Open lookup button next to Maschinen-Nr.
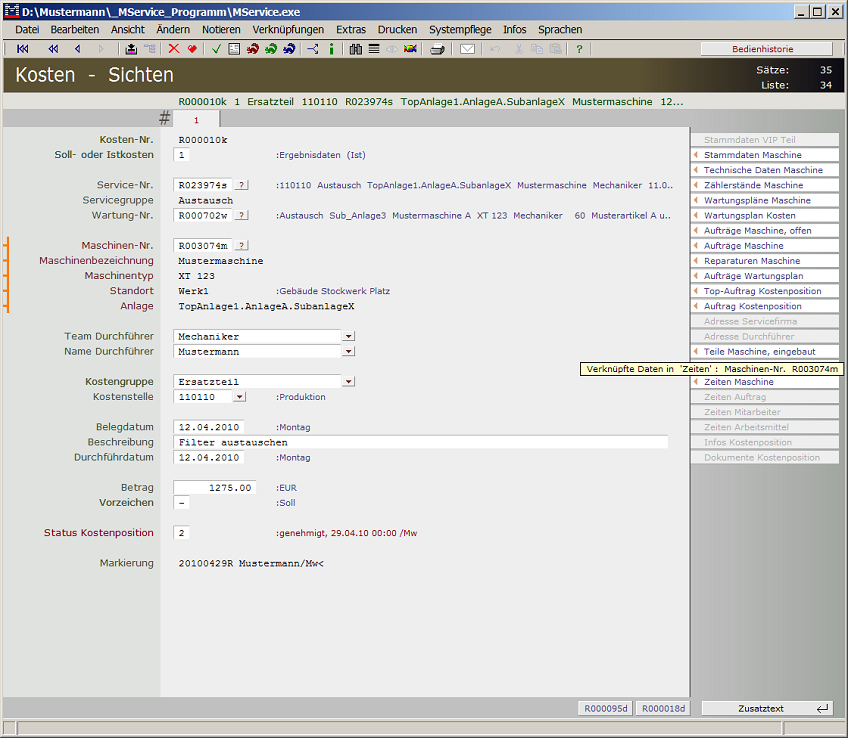This screenshot has width=848, height=738. (241, 246)
